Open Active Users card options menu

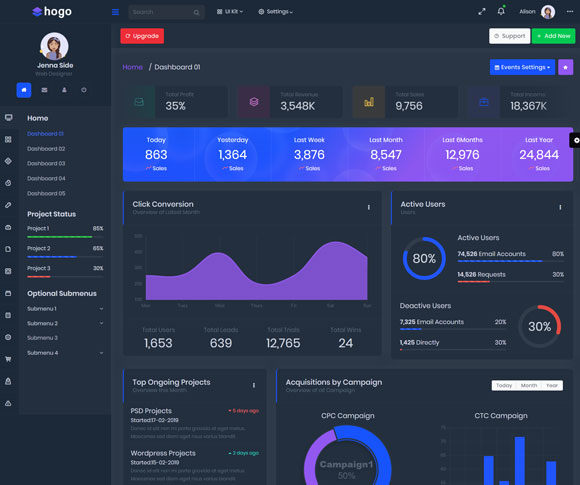point(560,207)
